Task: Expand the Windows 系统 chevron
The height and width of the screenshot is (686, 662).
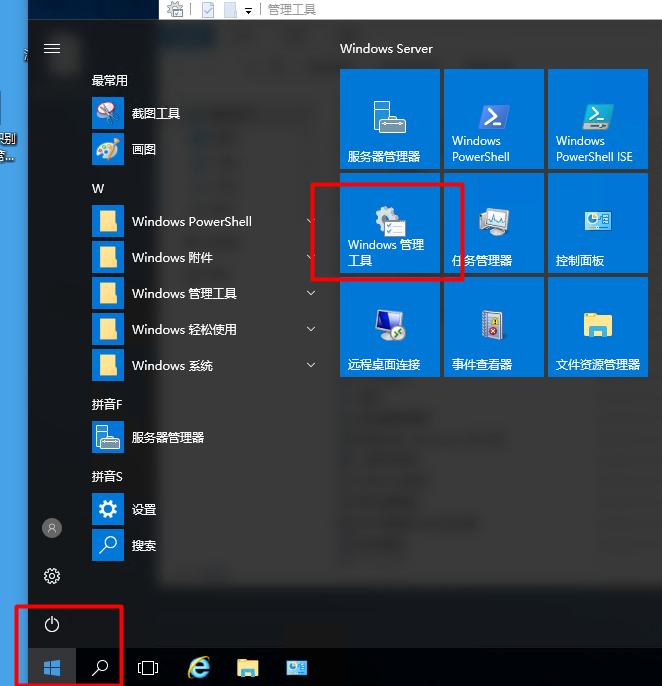Action: (x=311, y=365)
